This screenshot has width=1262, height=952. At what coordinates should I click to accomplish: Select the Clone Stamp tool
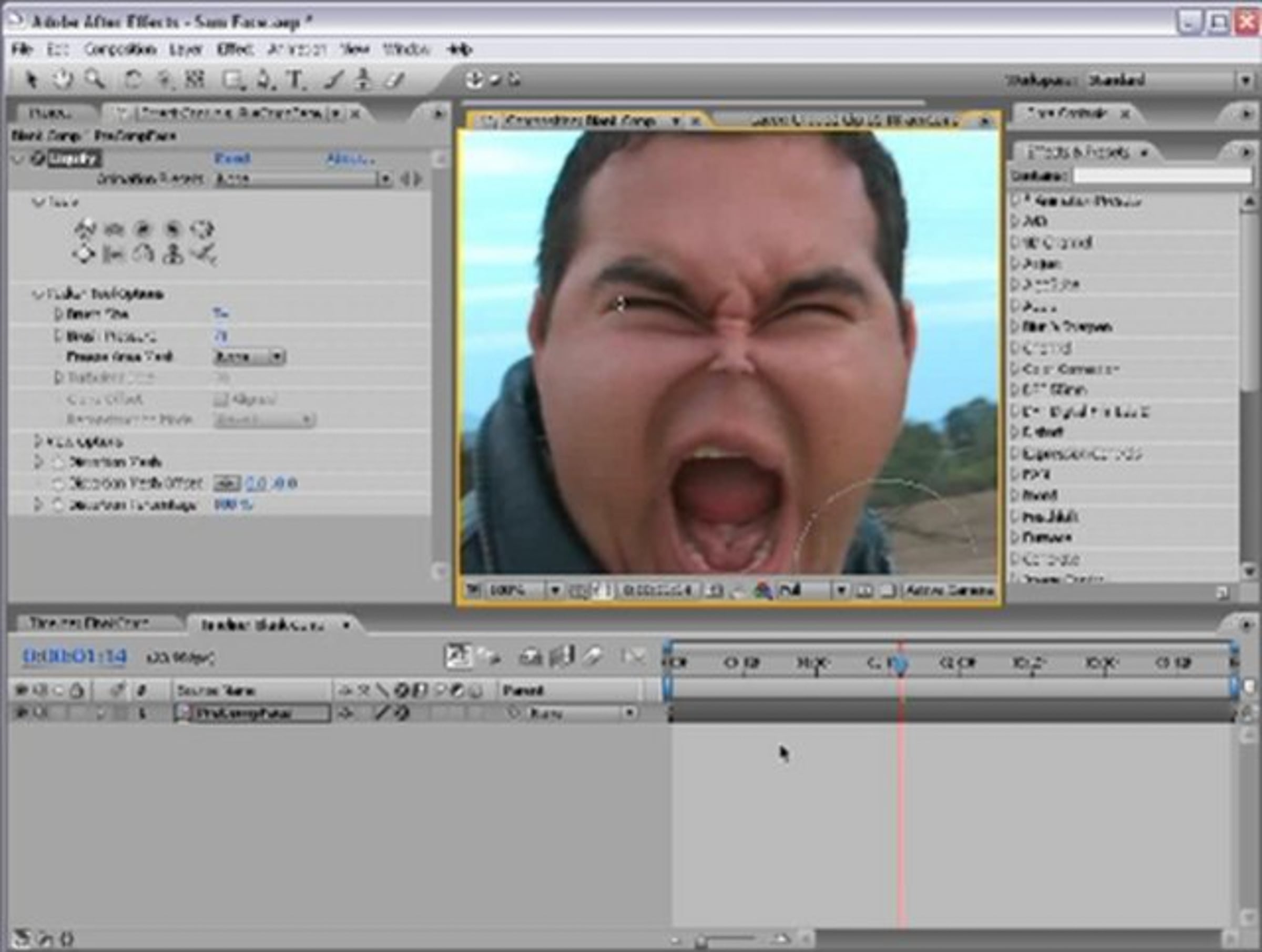pos(362,80)
